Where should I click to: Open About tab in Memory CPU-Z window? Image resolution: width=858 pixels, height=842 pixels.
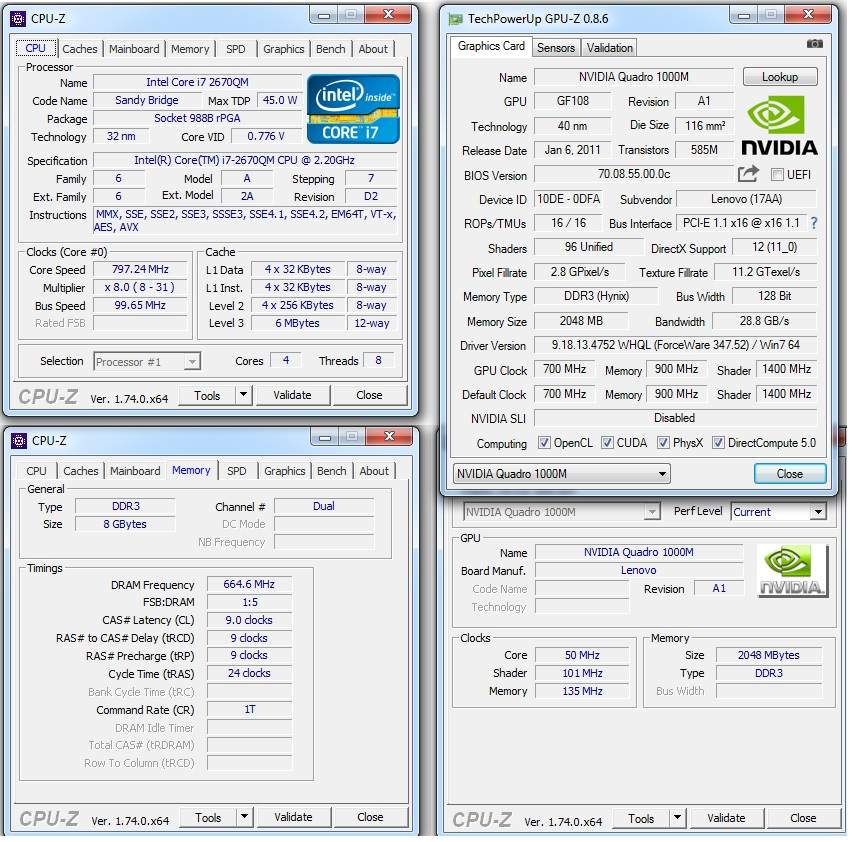coord(374,471)
